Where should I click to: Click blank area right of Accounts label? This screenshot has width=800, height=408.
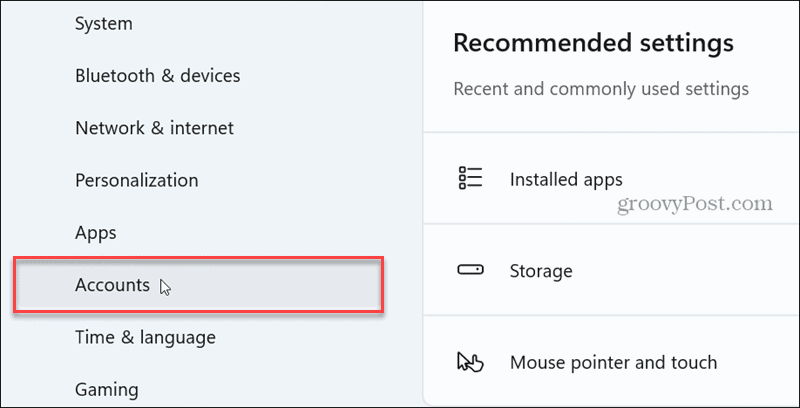[280, 286]
